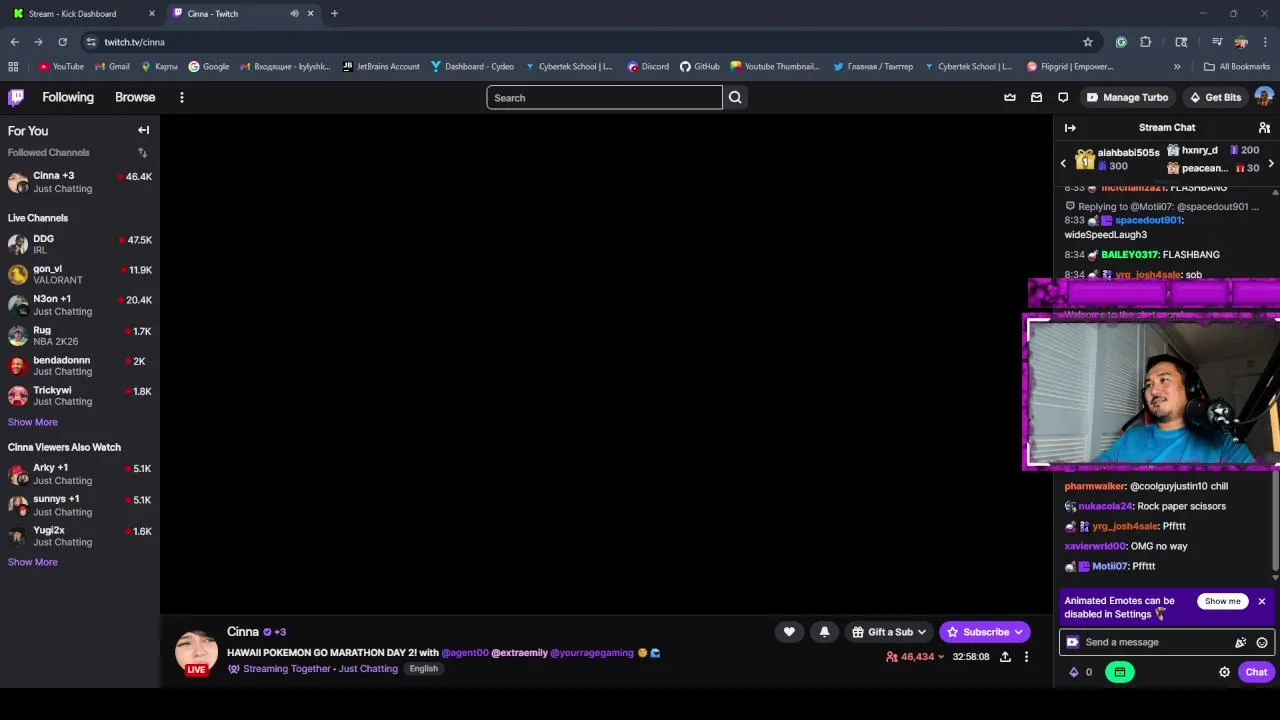Open the Discord bookmark
This screenshot has height=720, width=1280.
[x=648, y=67]
